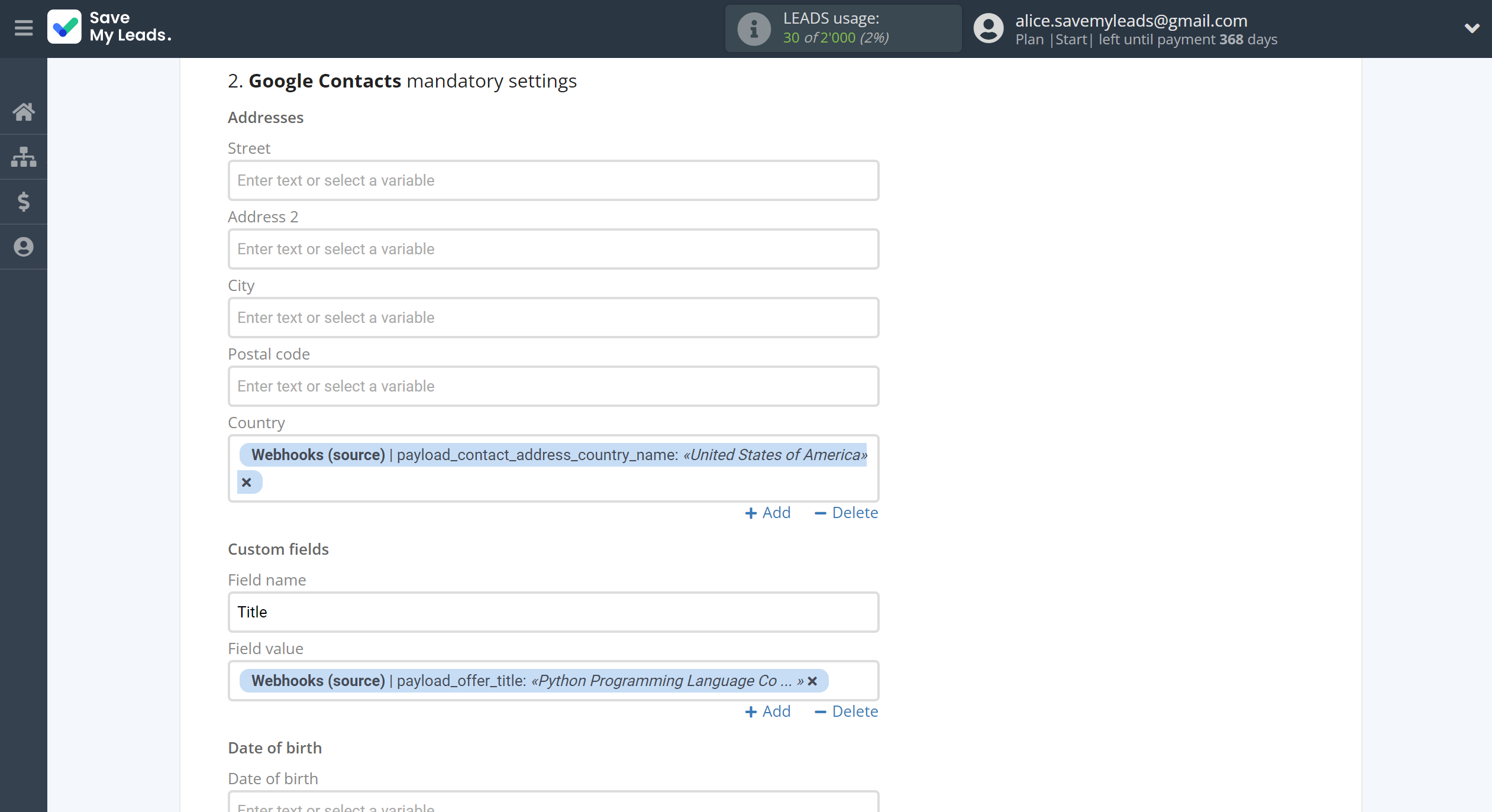
Task: Click the Google Contacts mandatory settings heading
Action: pos(402,81)
